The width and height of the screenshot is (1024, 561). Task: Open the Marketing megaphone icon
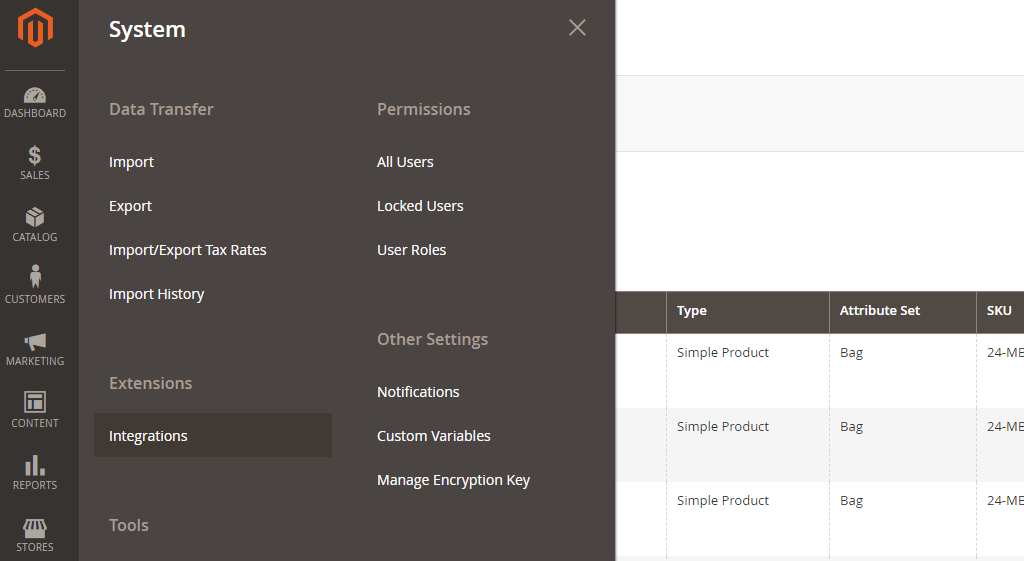pos(35,342)
